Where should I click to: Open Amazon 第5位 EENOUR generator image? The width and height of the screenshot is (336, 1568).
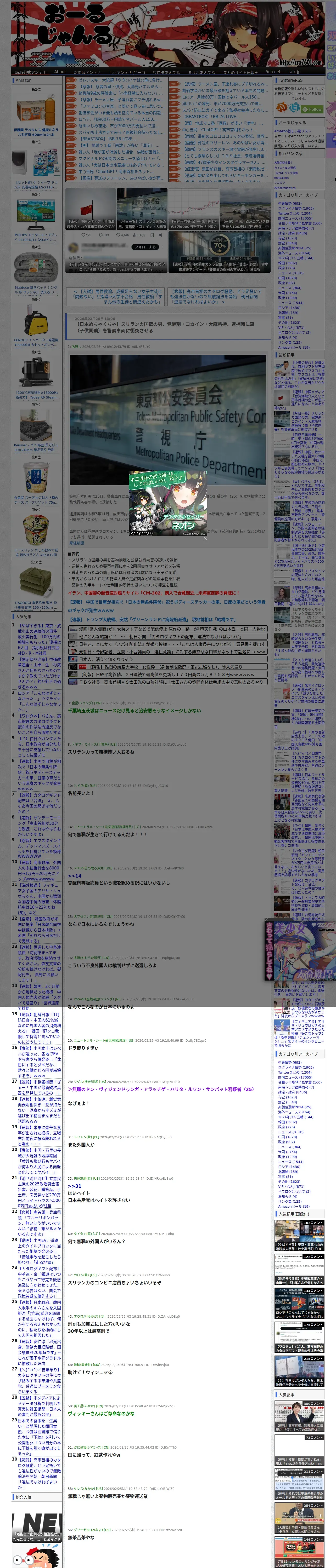pyautogui.click(x=36, y=320)
